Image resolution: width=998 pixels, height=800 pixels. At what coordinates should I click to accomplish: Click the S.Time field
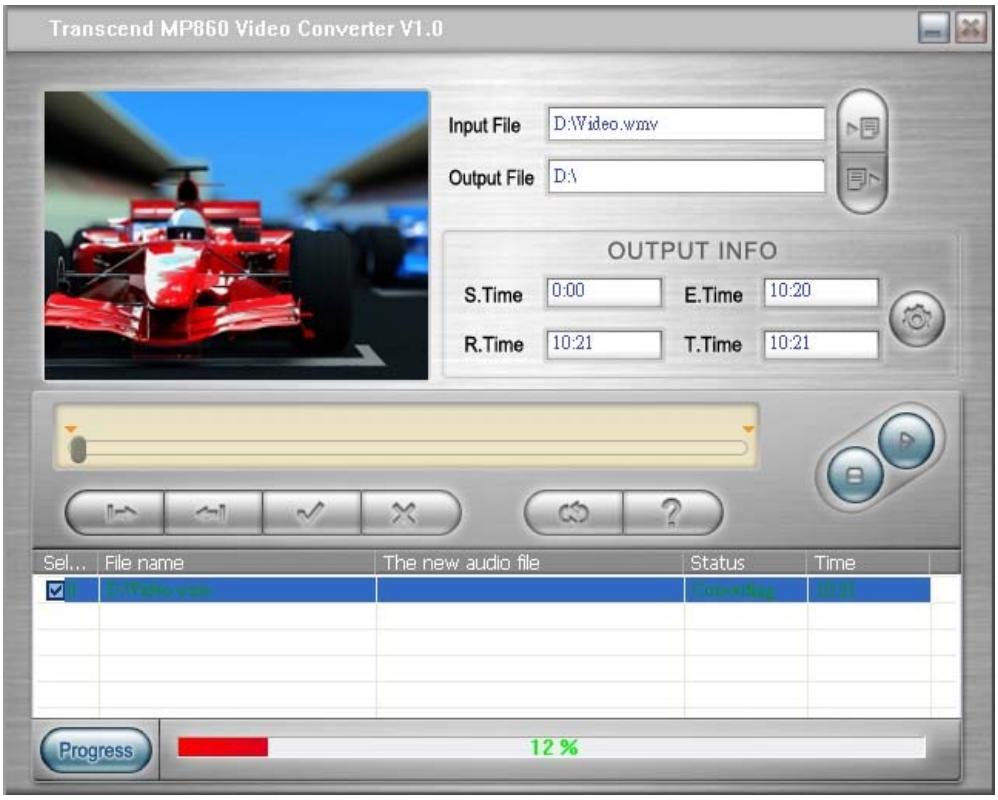click(603, 291)
